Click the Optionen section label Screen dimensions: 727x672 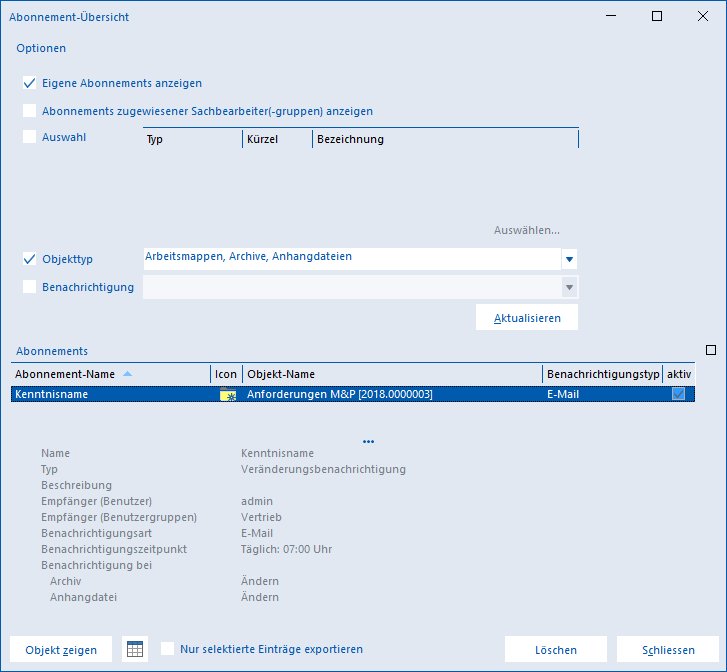[41, 48]
